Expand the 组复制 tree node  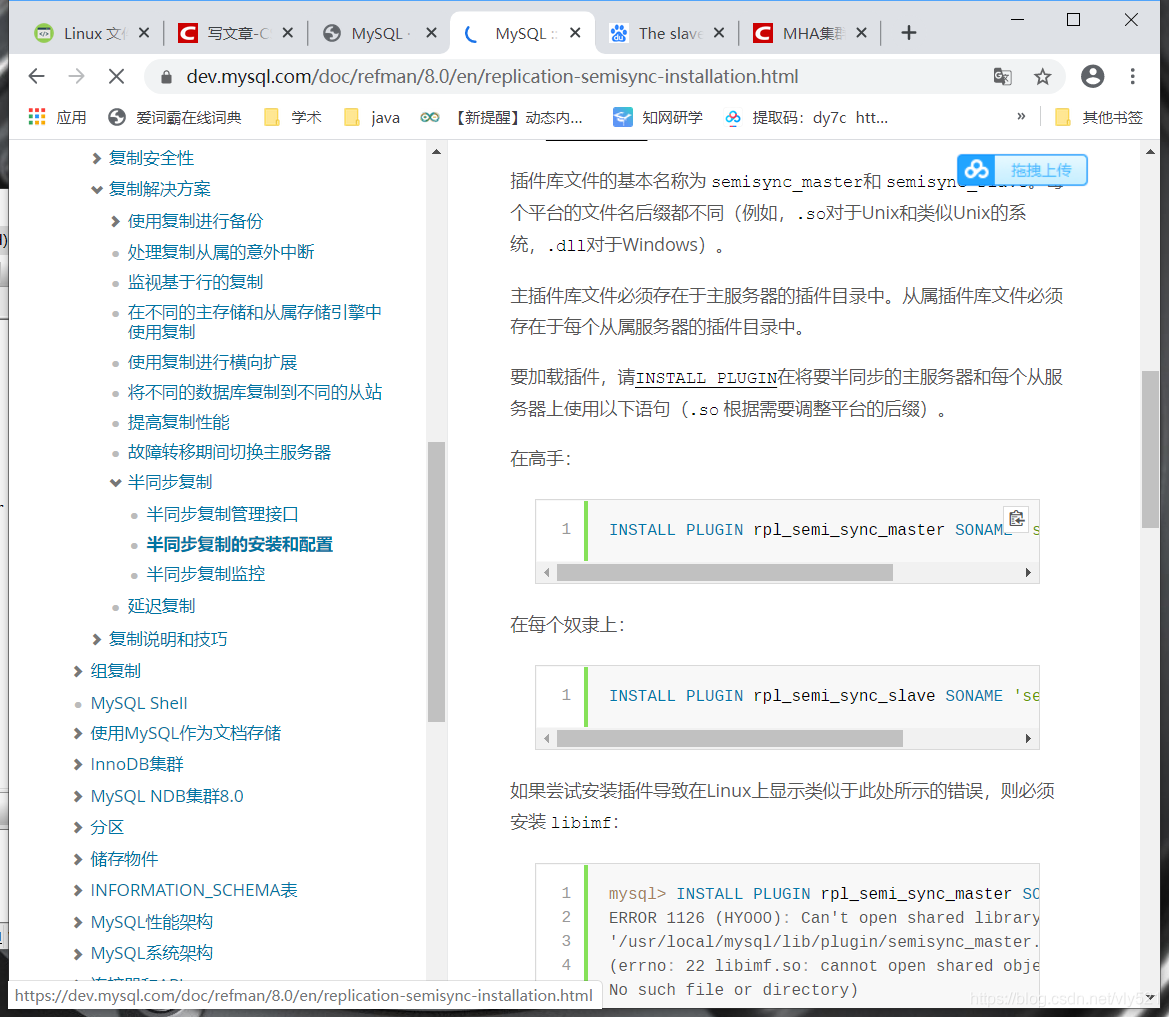coord(78,671)
